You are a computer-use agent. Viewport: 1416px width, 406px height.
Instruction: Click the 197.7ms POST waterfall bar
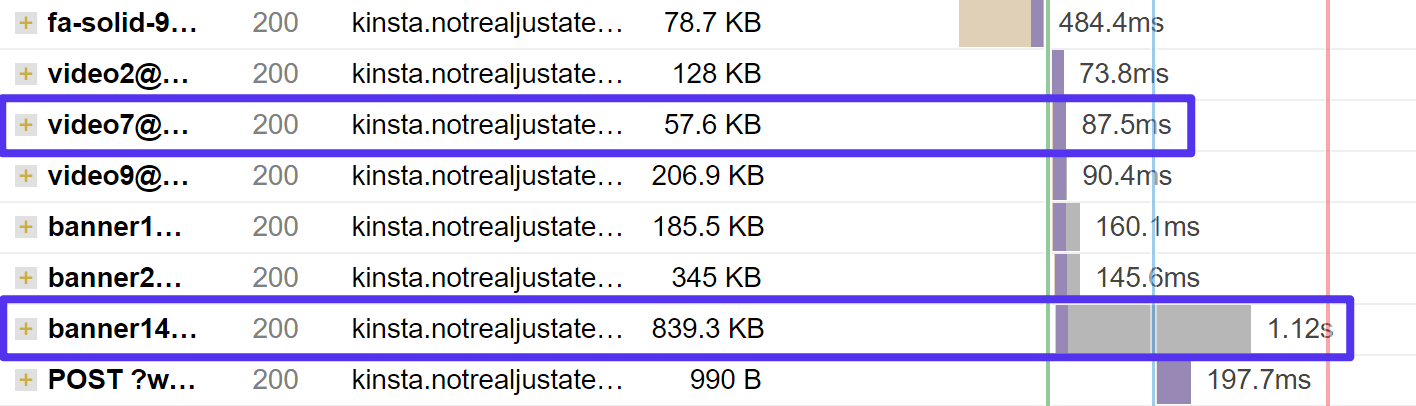1174,380
